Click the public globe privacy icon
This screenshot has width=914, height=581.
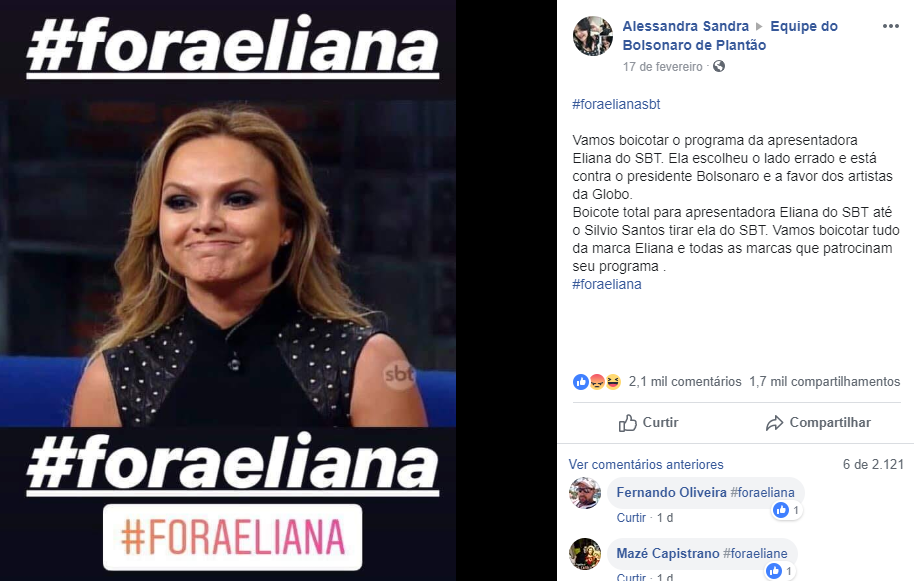pyautogui.click(x=719, y=66)
